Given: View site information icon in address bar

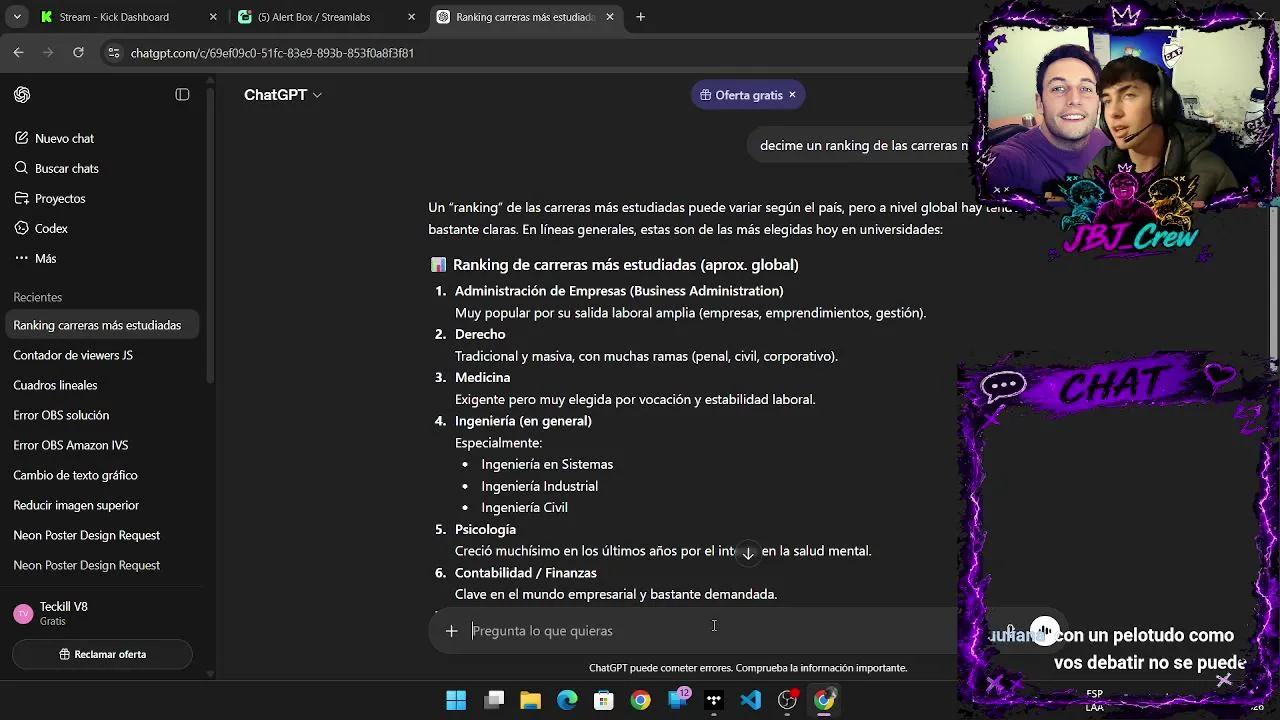Looking at the screenshot, I should [114, 53].
